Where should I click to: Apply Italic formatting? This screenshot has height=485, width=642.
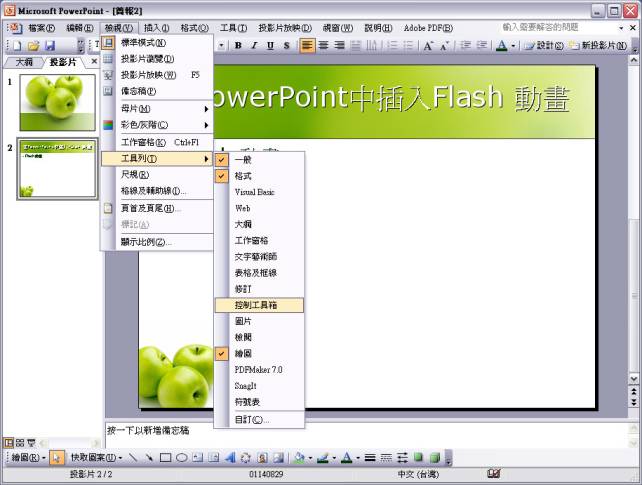pyautogui.click(x=254, y=45)
